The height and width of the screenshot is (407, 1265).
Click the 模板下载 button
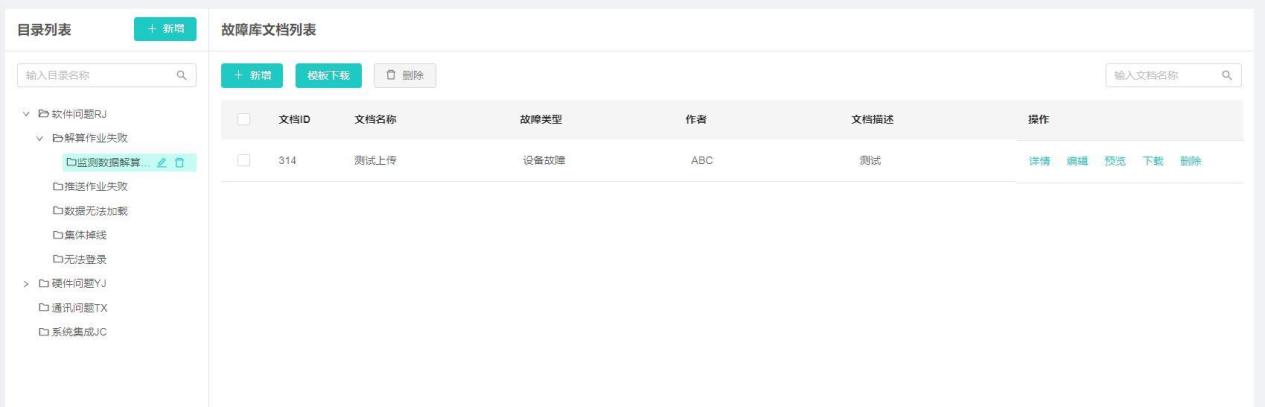tap(329, 75)
